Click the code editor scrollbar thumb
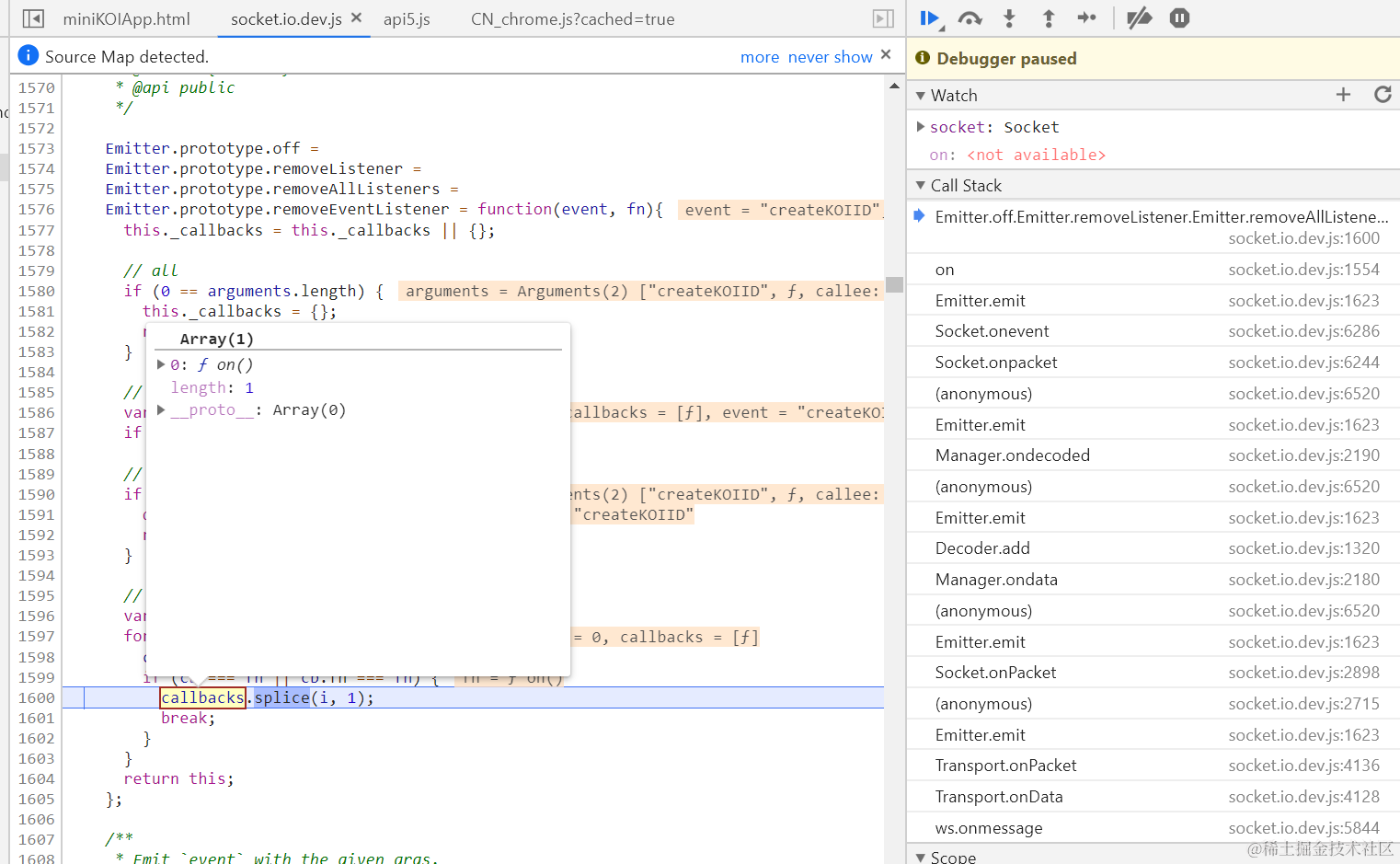 click(894, 284)
